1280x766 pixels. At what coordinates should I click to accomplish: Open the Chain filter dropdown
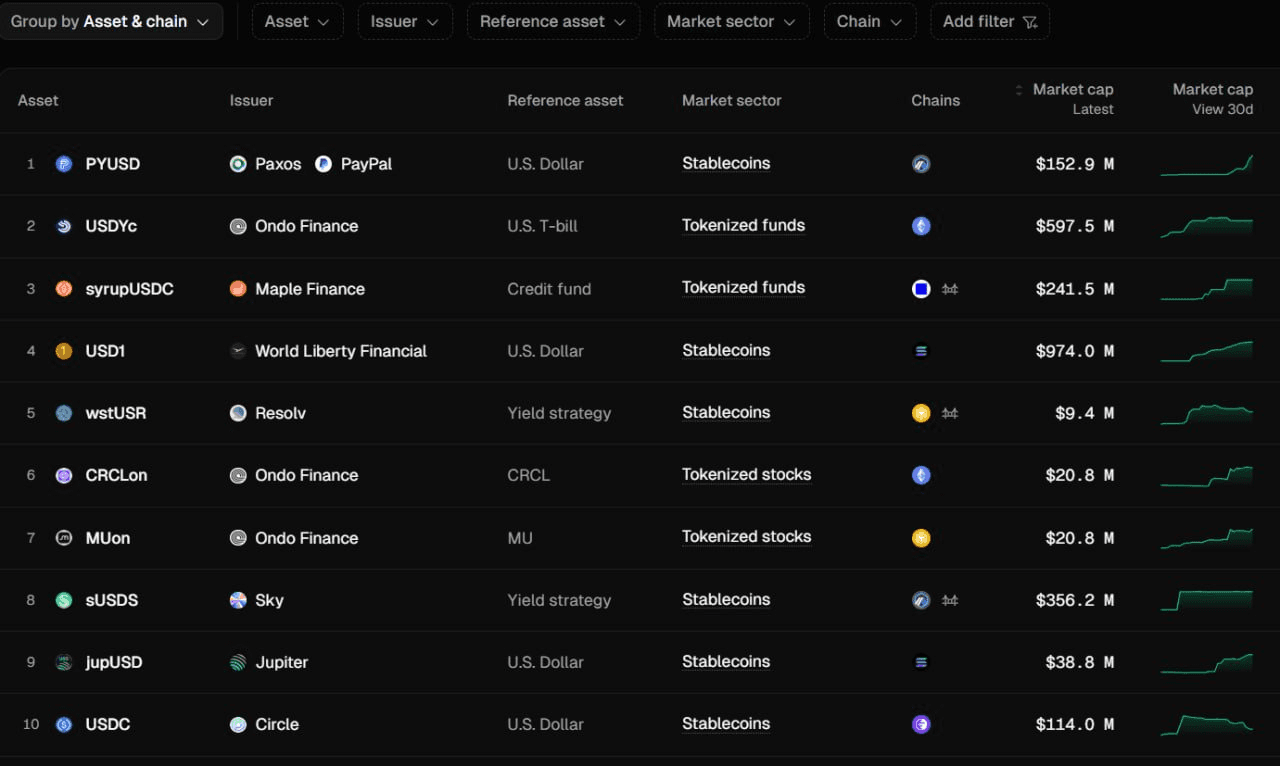point(869,22)
